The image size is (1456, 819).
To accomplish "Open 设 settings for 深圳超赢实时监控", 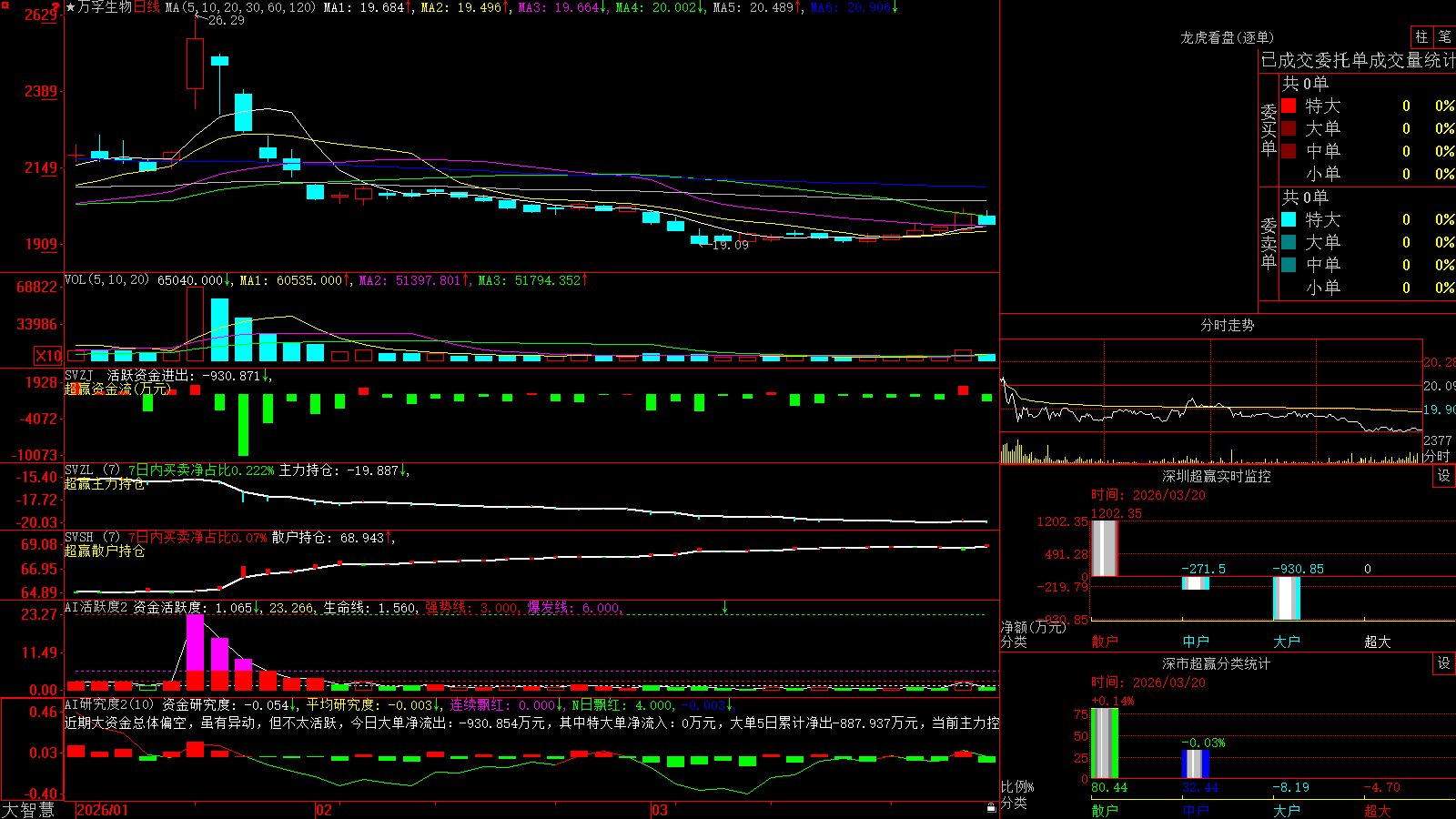I will coord(1444,476).
